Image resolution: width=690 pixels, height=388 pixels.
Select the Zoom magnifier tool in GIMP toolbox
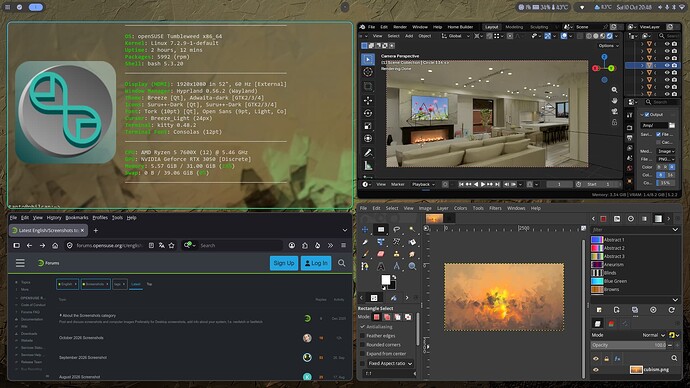(412, 266)
